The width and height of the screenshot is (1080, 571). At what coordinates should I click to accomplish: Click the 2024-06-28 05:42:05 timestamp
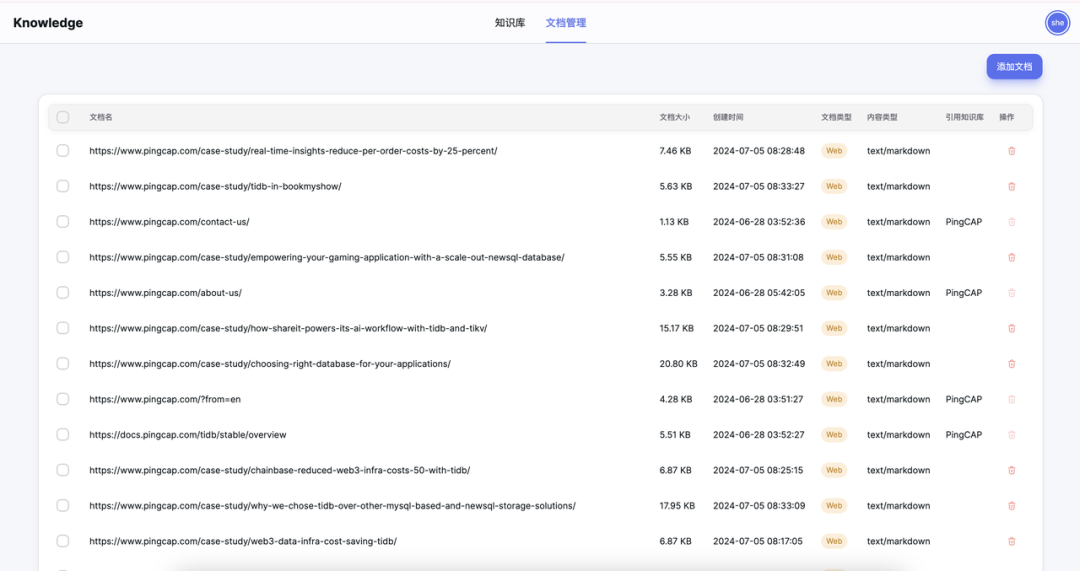759,293
